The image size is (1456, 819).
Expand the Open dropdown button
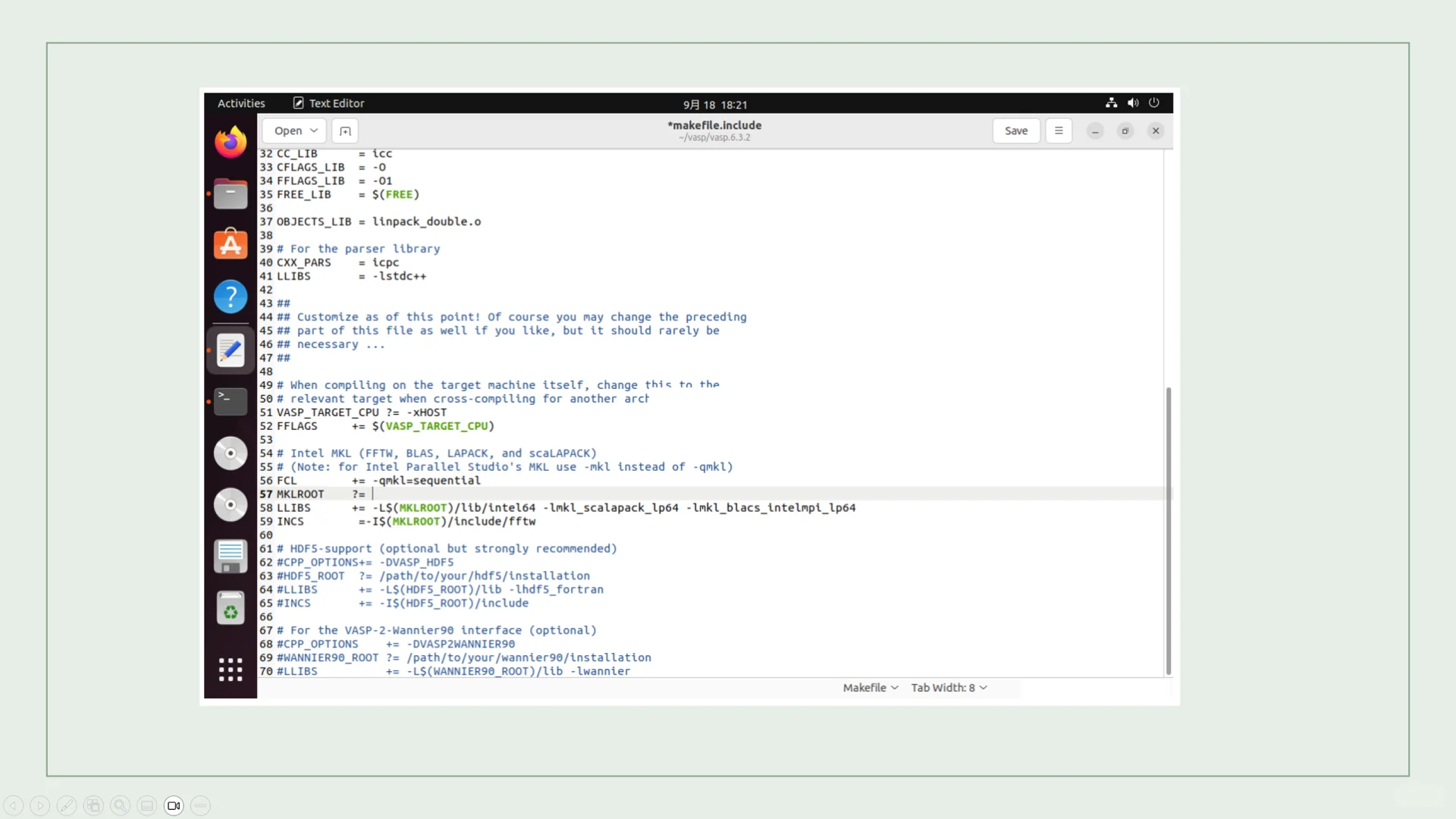[x=295, y=131]
